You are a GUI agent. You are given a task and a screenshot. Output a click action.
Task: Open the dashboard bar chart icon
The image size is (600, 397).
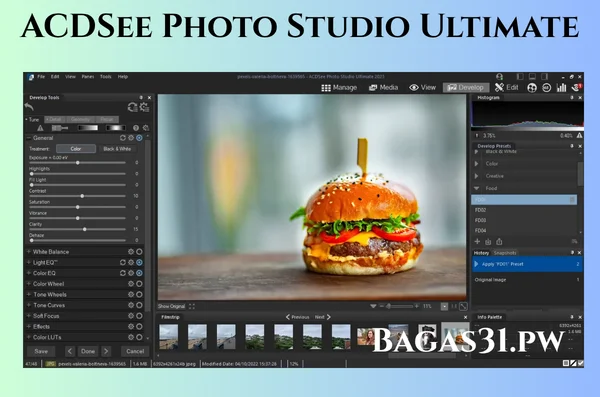click(561, 88)
